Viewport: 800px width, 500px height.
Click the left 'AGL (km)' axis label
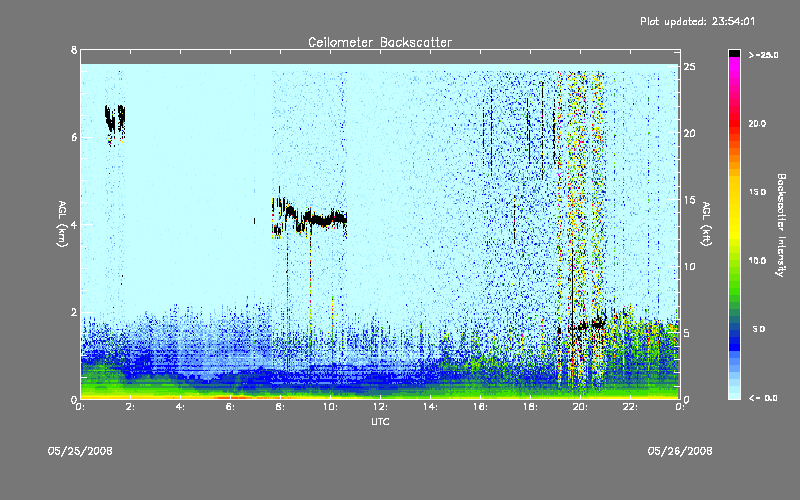62,224
